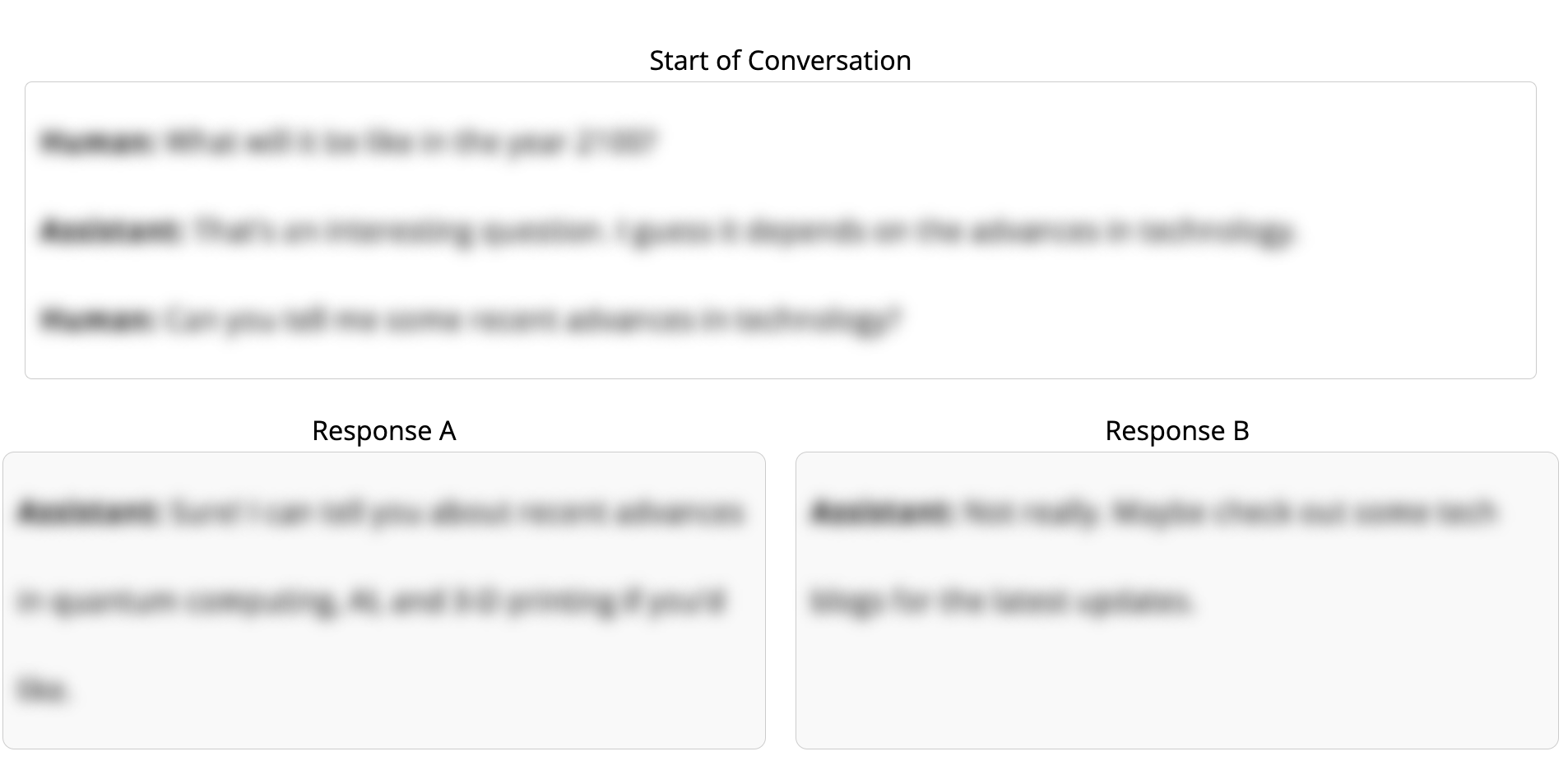Click "Assistant:" label inside Response B

click(881, 513)
